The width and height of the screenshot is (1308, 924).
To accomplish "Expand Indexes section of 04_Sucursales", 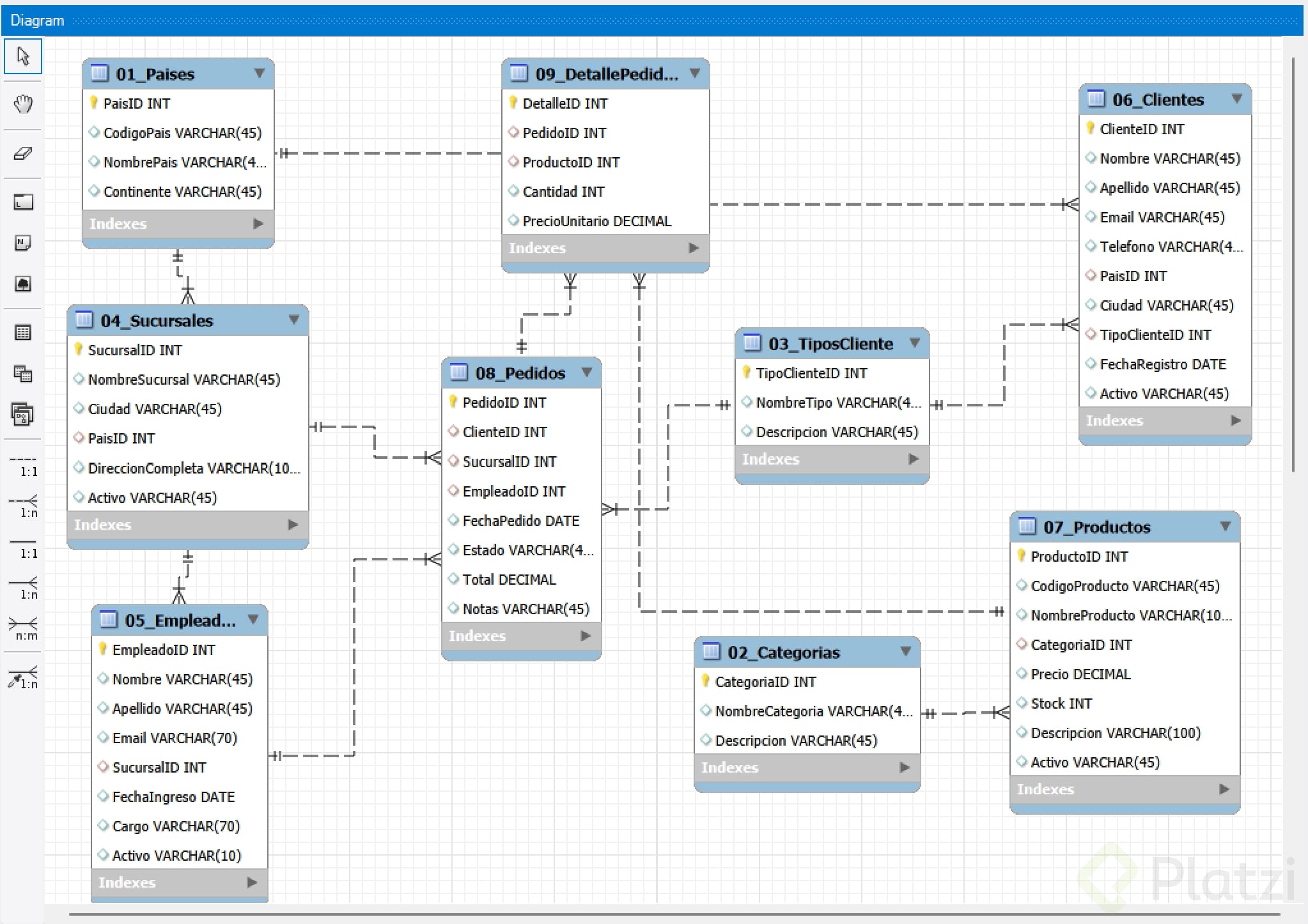I will (293, 525).
